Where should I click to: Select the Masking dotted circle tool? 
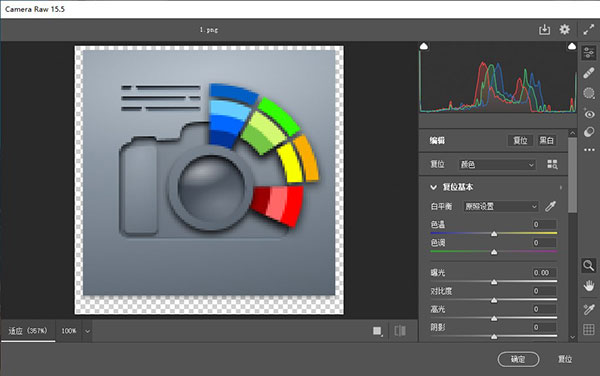[x=589, y=93]
